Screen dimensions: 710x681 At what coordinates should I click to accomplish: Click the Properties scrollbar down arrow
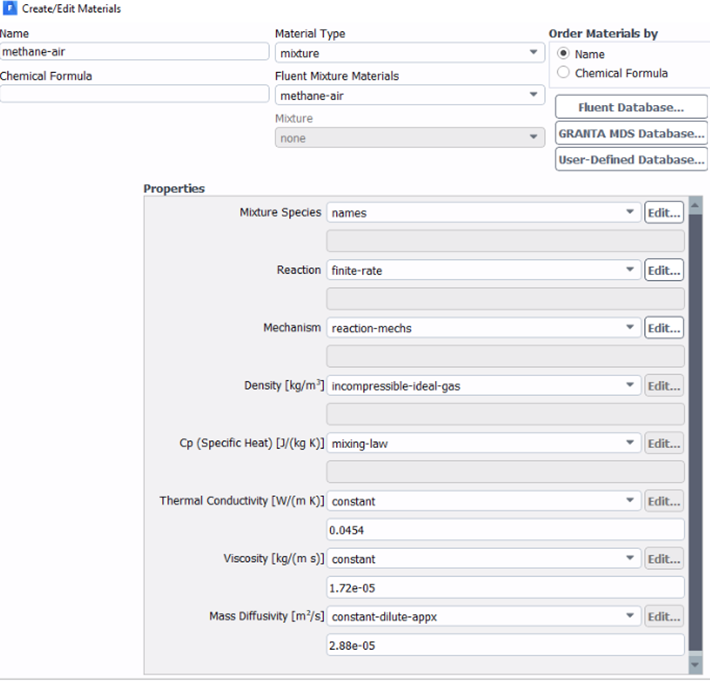pos(695,665)
